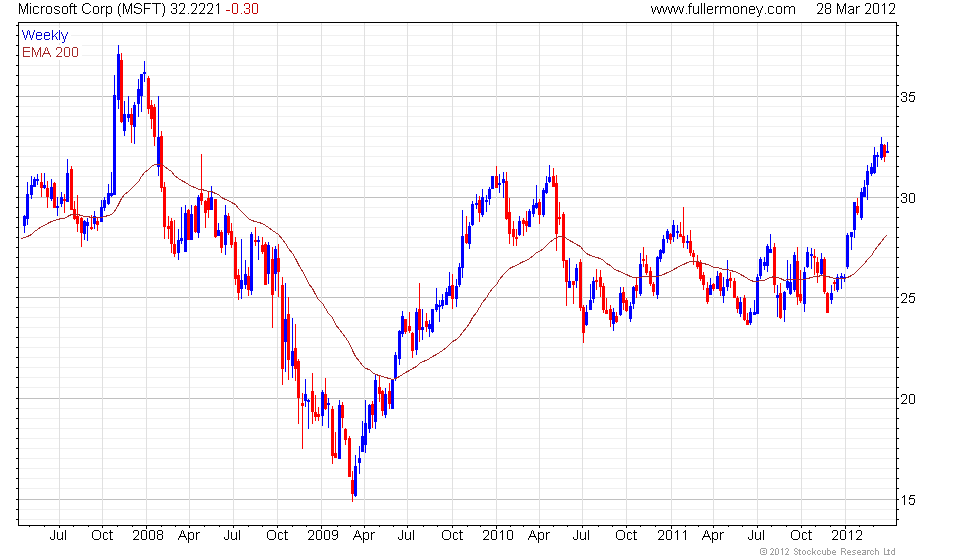Select the Weekly legend label
The image size is (980, 560).
(x=44, y=36)
